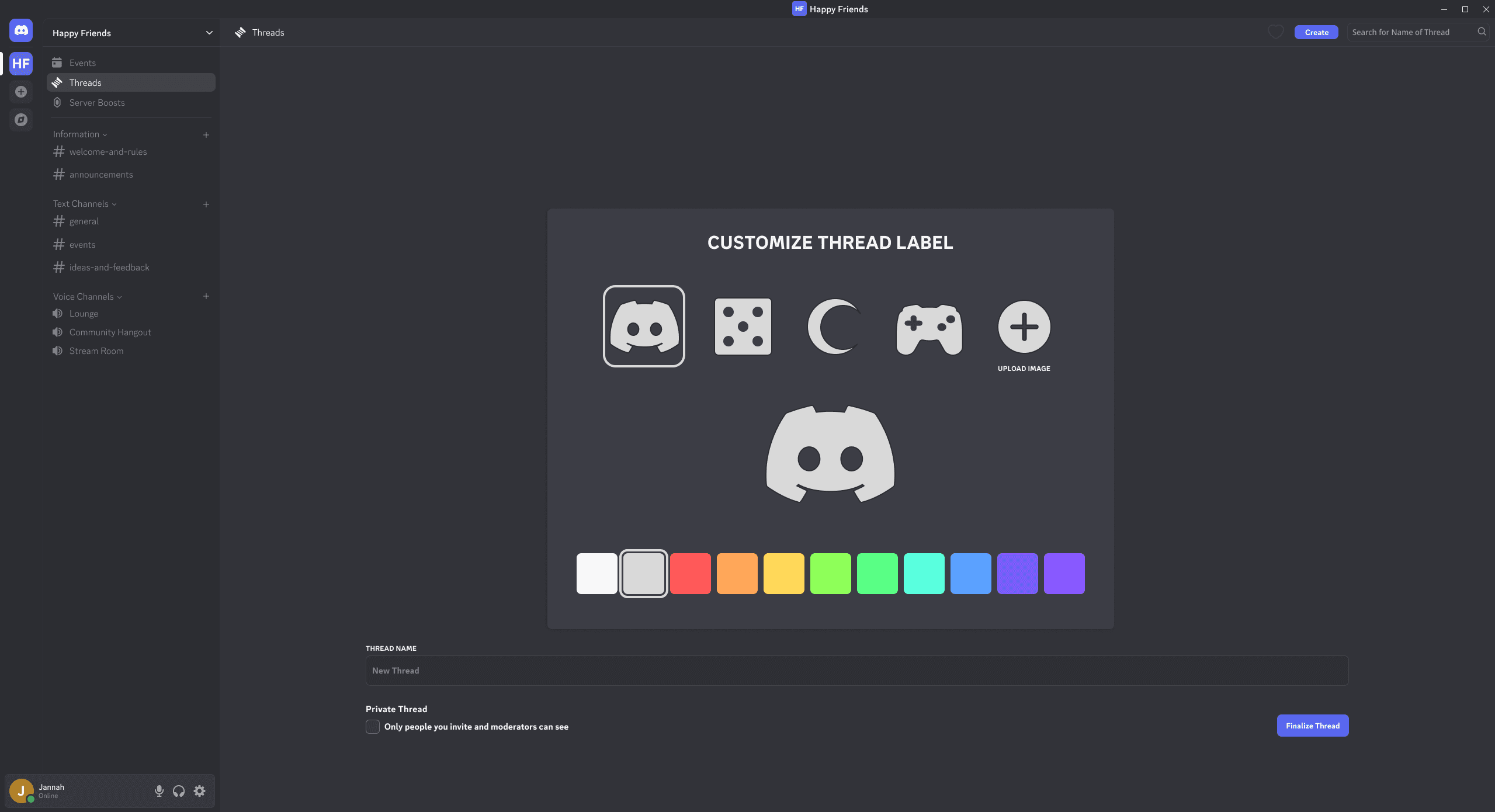The image size is (1495, 812).
Task: Open User Settings gear icon
Action: [x=200, y=791]
